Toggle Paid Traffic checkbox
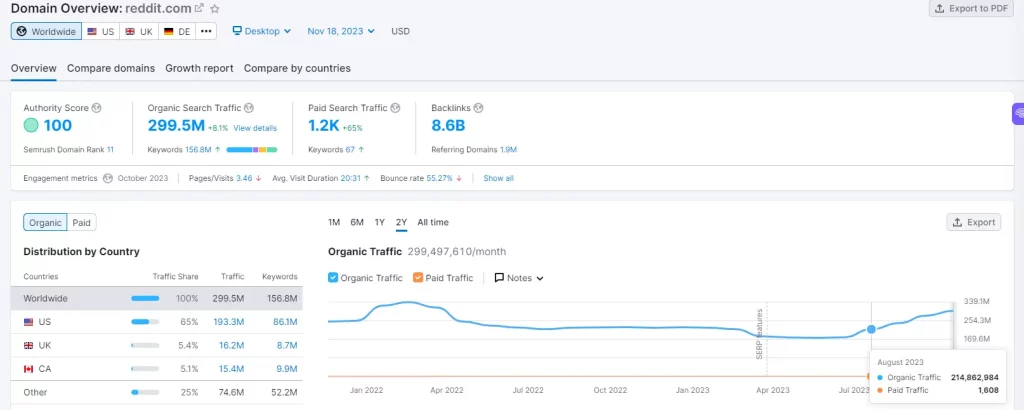This screenshot has height=410, width=1024. 418,277
